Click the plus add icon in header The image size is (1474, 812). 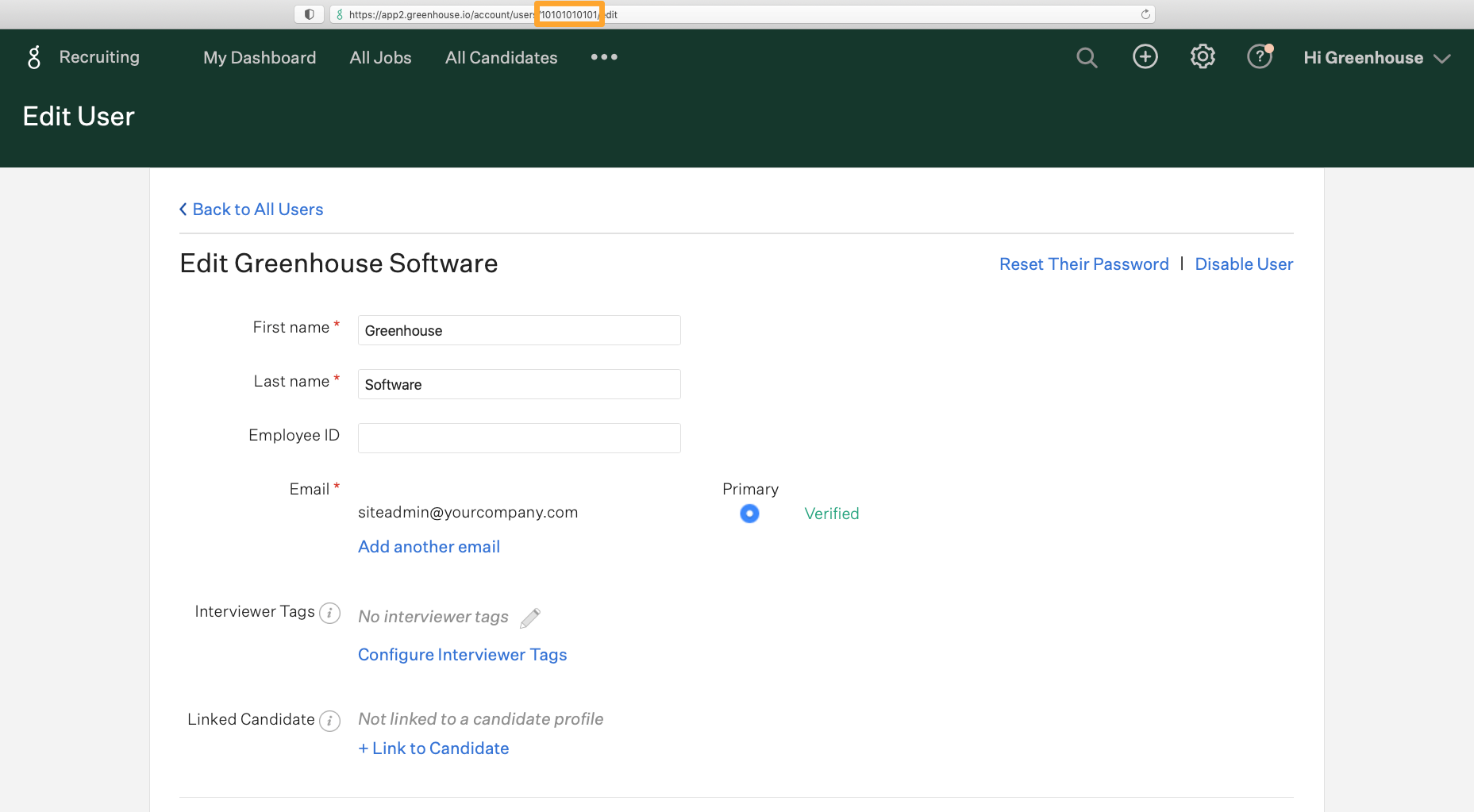pyautogui.click(x=1145, y=56)
